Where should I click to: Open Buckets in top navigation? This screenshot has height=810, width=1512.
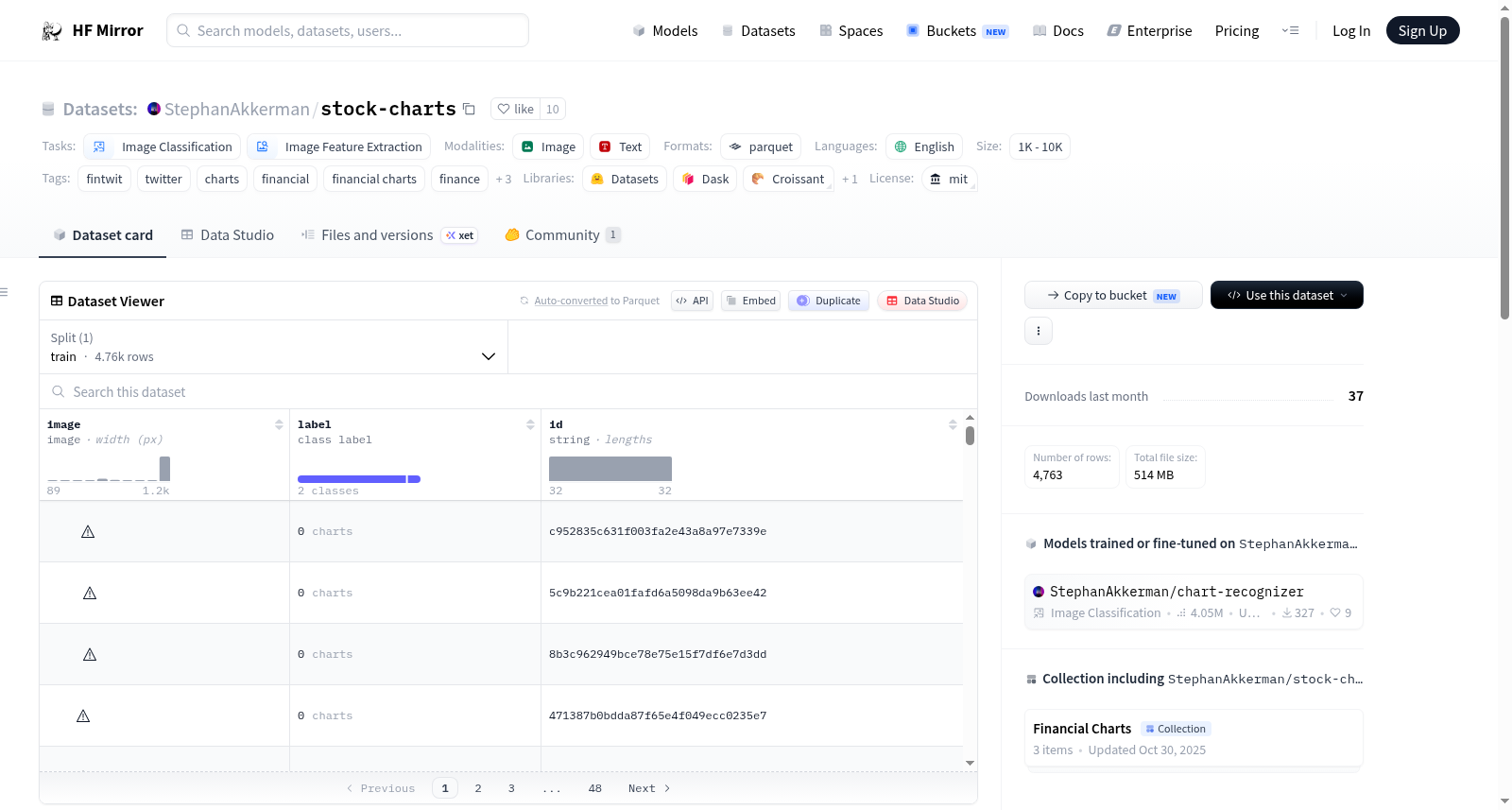pyautogui.click(x=956, y=30)
